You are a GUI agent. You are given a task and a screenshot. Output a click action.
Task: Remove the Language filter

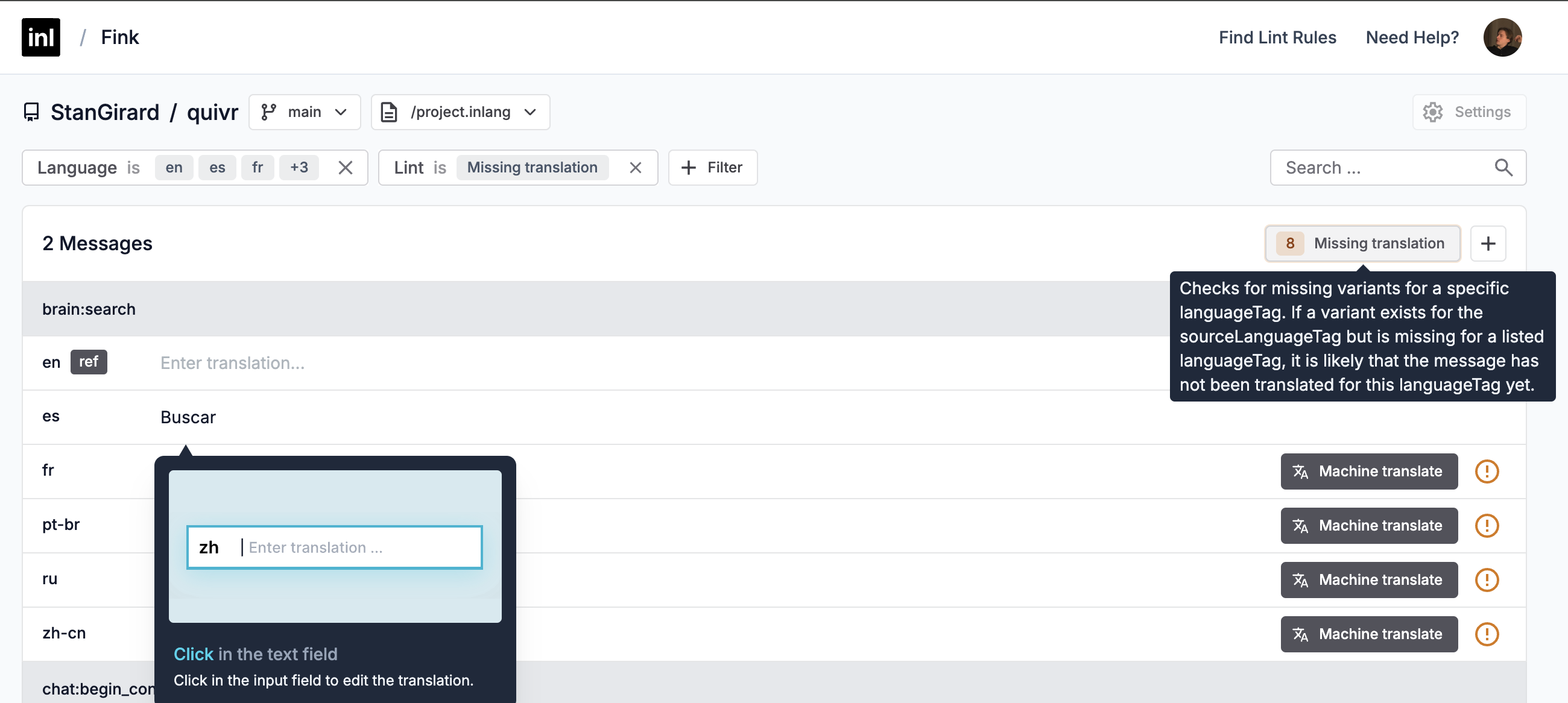(346, 167)
